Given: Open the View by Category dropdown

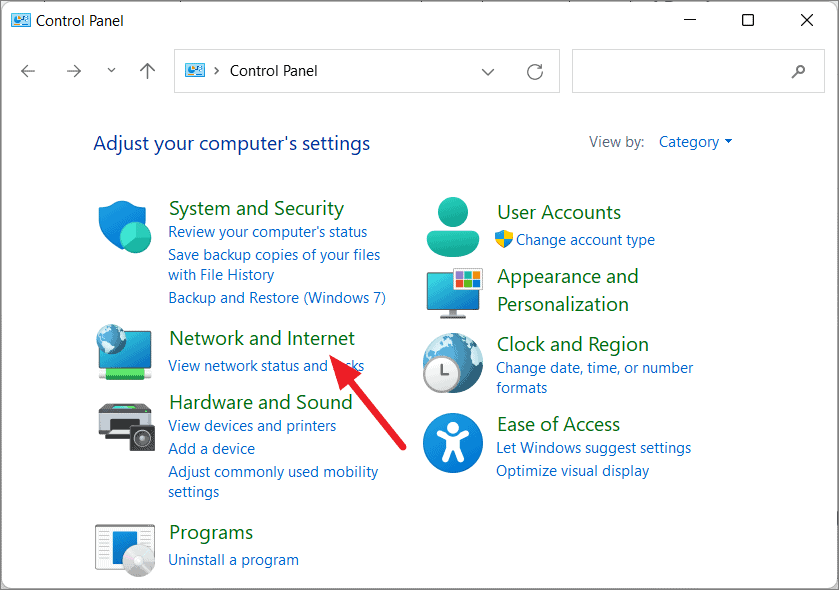Looking at the screenshot, I should pos(695,141).
